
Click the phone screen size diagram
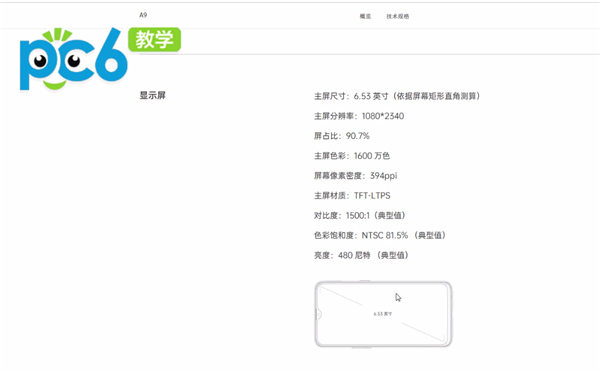point(383,314)
